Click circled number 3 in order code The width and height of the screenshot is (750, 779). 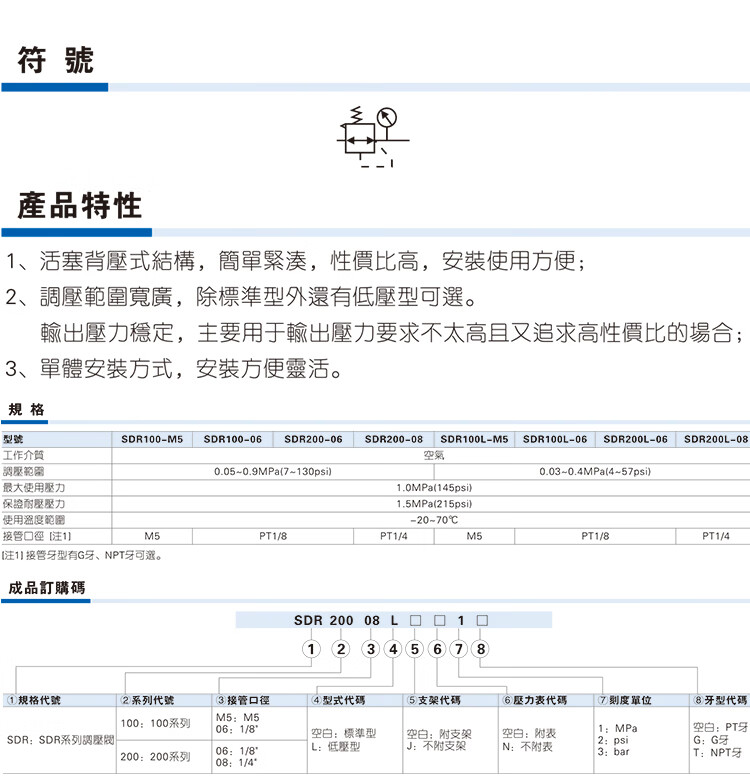coord(371,650)
